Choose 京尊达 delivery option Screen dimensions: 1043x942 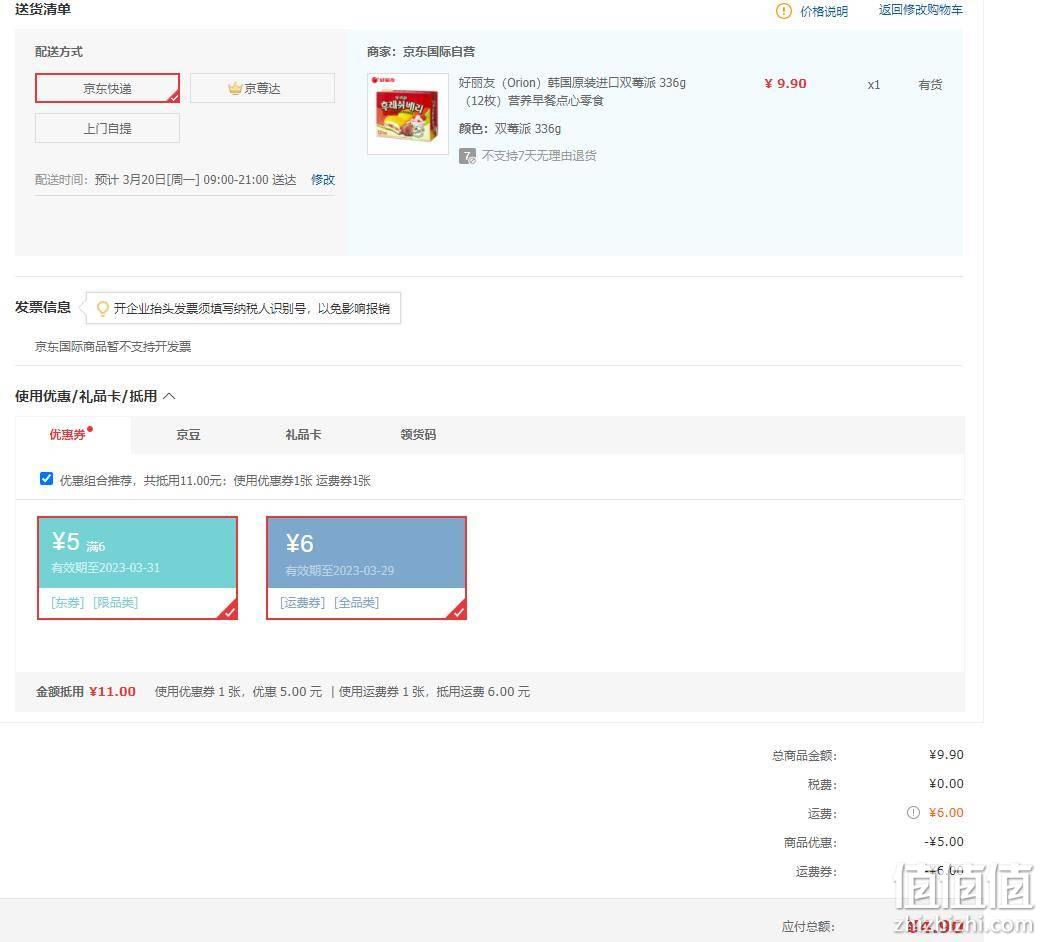[262, 88]
